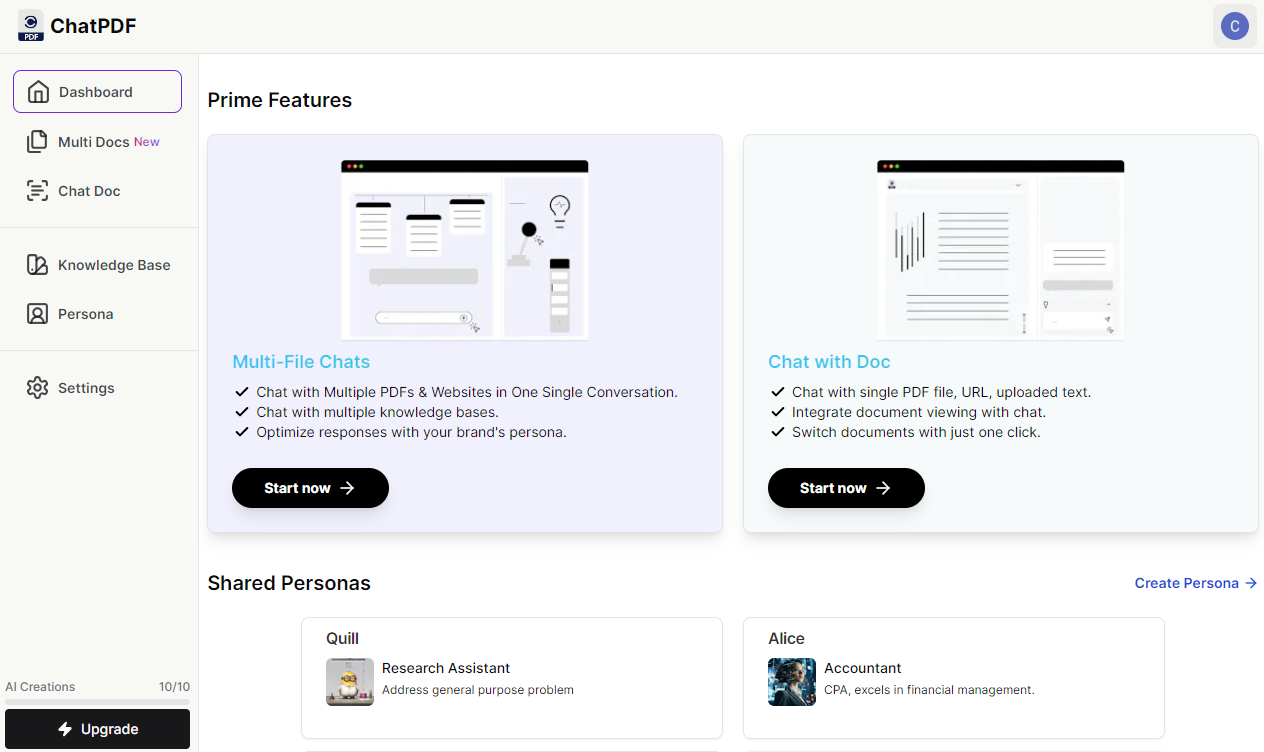Click the Shared Personas heading

pos(289,583)
